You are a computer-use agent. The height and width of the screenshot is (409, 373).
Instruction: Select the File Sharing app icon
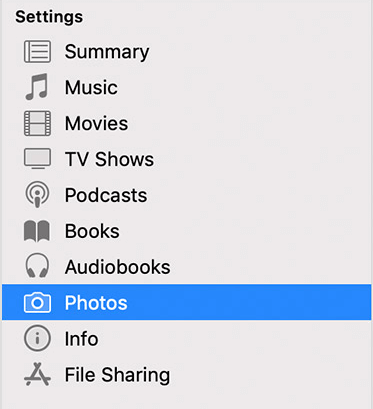[x=37, y=374]
